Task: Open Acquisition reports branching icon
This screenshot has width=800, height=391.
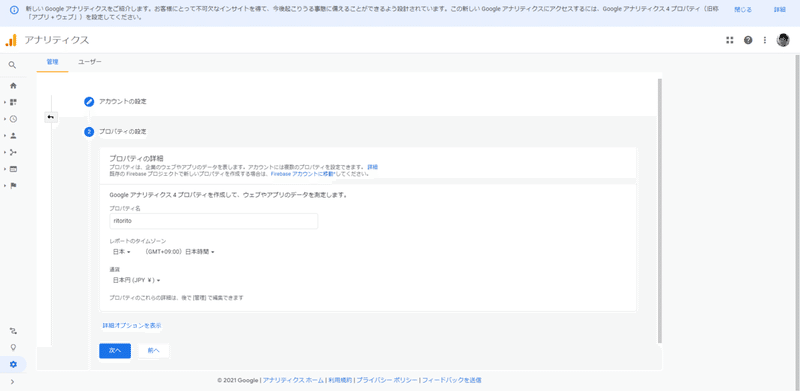Action: tap(13, 152)
